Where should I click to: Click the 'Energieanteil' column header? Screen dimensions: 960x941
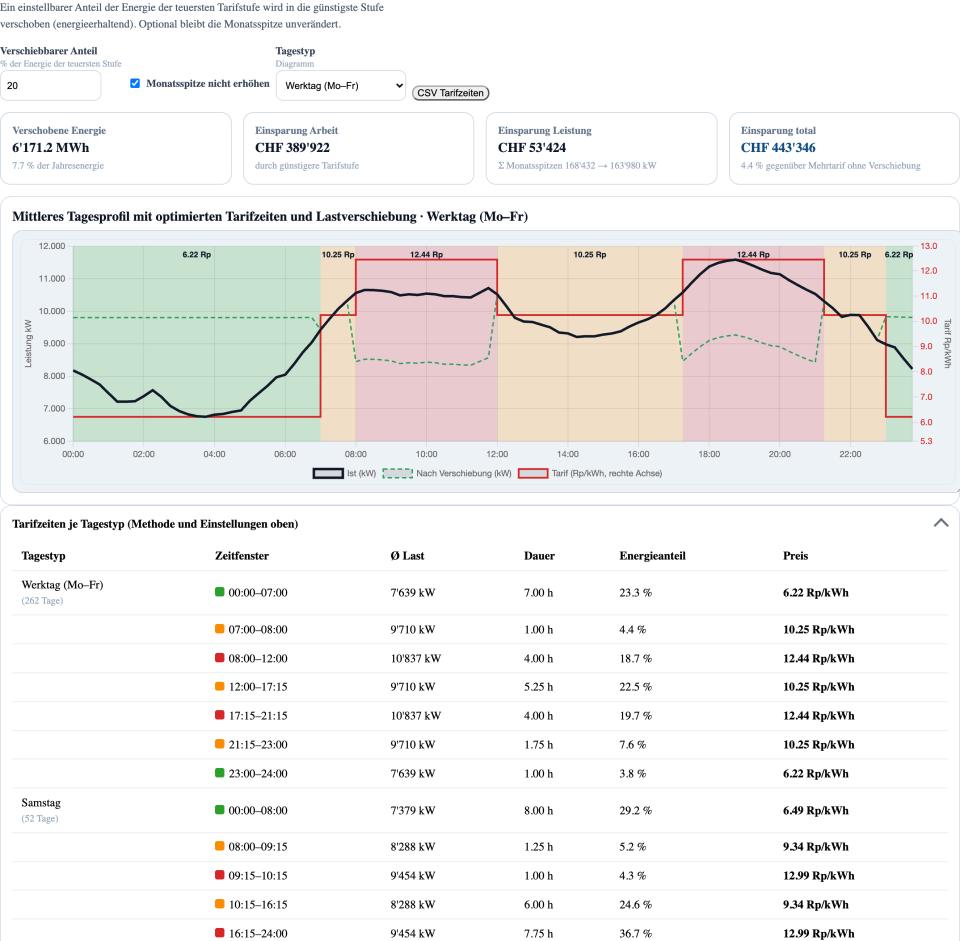tap(653, 556)
